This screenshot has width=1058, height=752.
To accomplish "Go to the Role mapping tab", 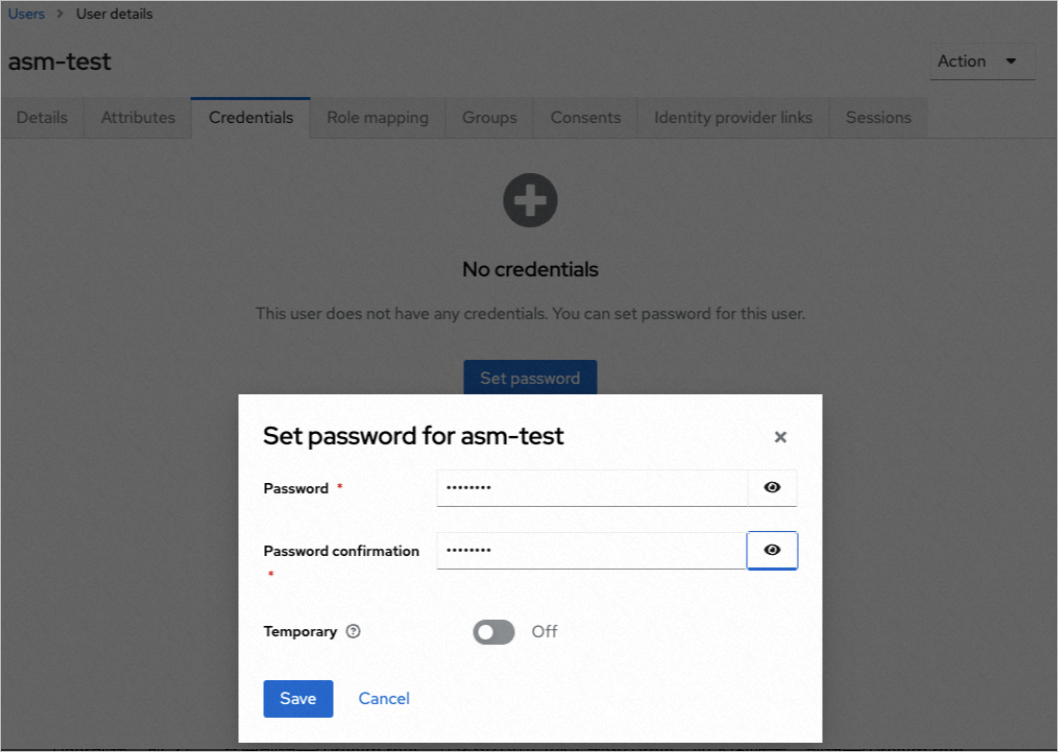I will pos(377,117).
